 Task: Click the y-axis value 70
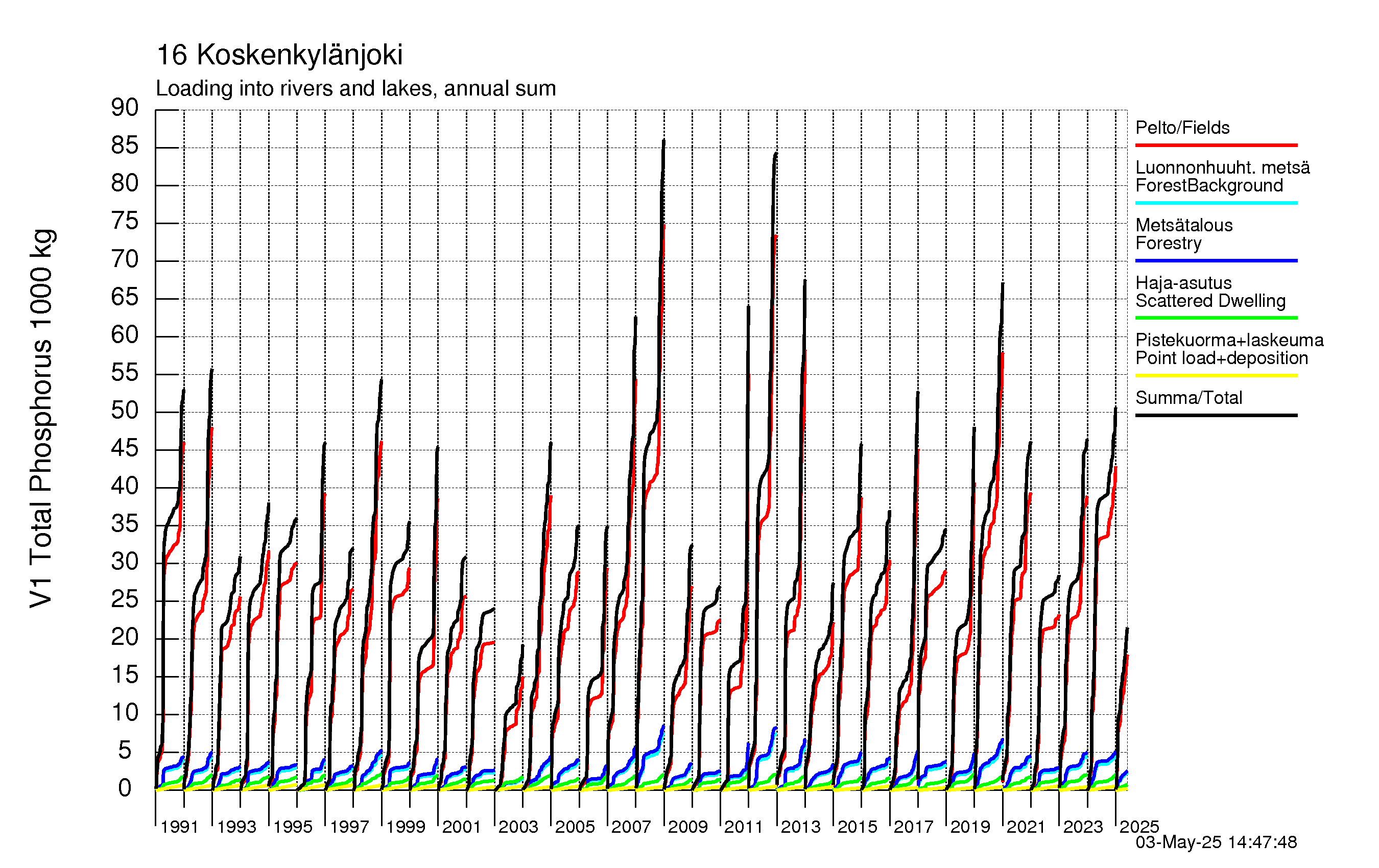125,259
